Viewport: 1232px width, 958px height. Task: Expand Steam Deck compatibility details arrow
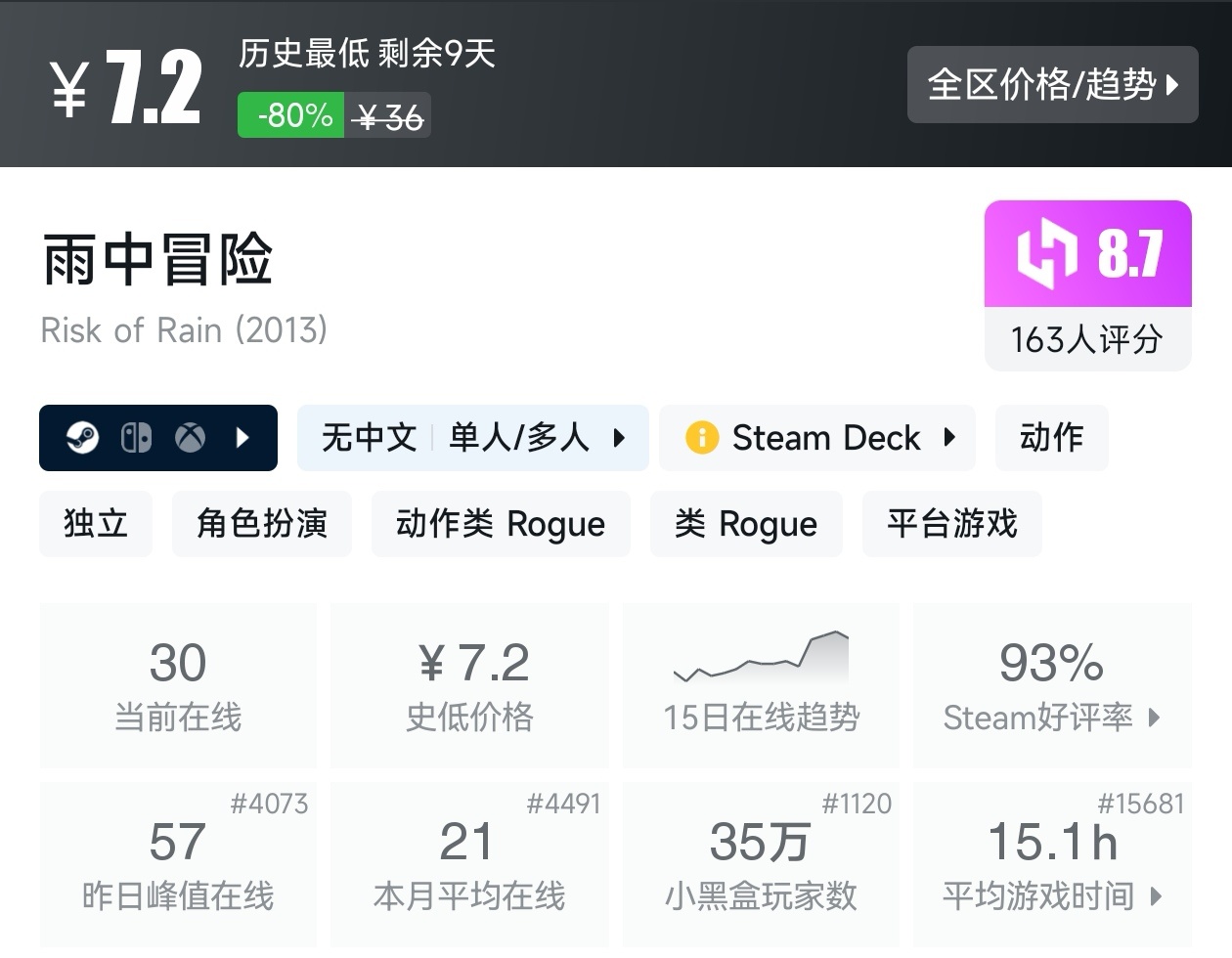(x=949, y=438)
